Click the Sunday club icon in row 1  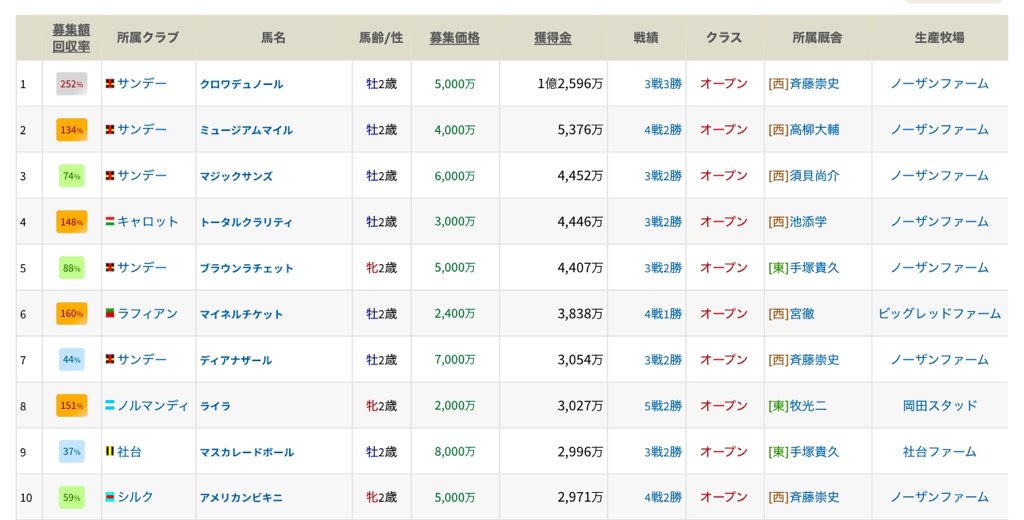[110, 84]
